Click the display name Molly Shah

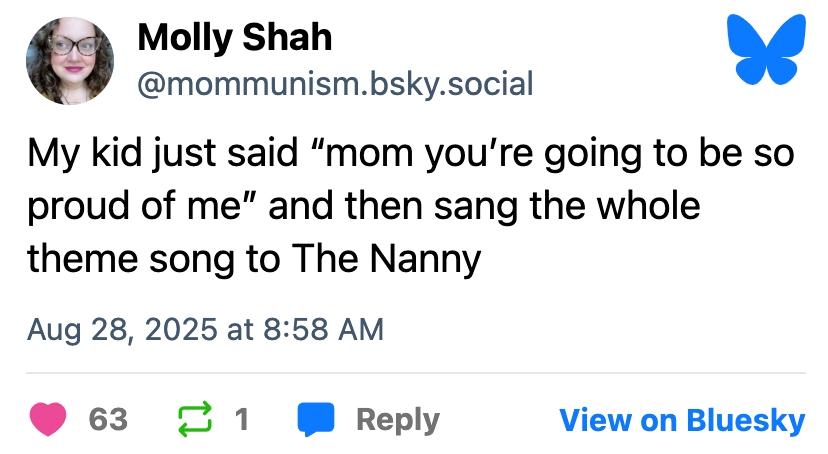tap(234, 38)
